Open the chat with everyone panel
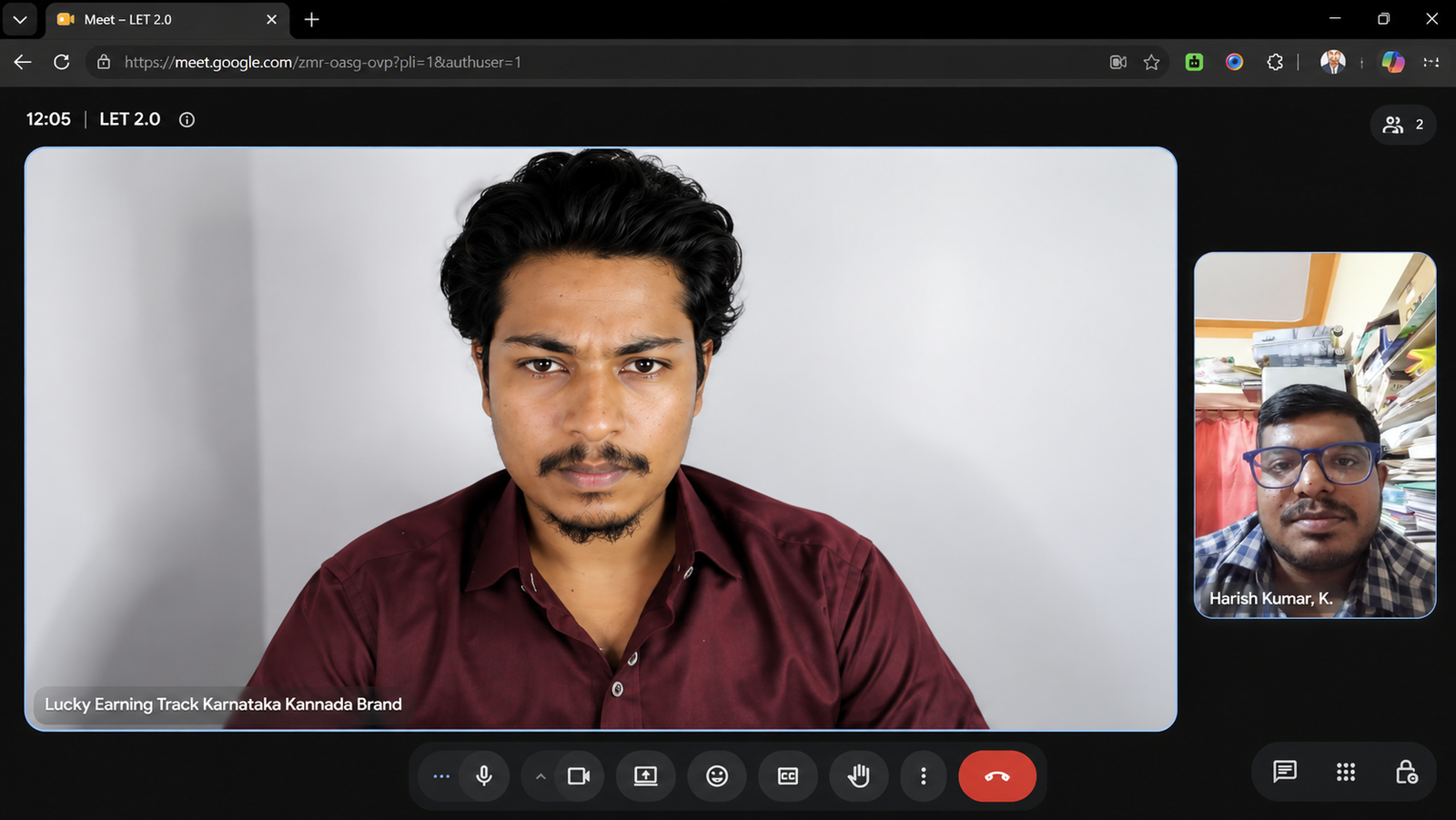The width and height of the screenshot is (1456, 820). 1285,772
